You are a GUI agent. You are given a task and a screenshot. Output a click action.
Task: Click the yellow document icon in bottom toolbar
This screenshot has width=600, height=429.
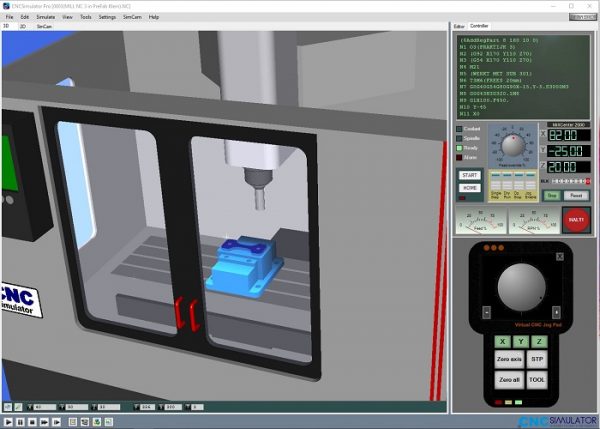tap(73, 422)
